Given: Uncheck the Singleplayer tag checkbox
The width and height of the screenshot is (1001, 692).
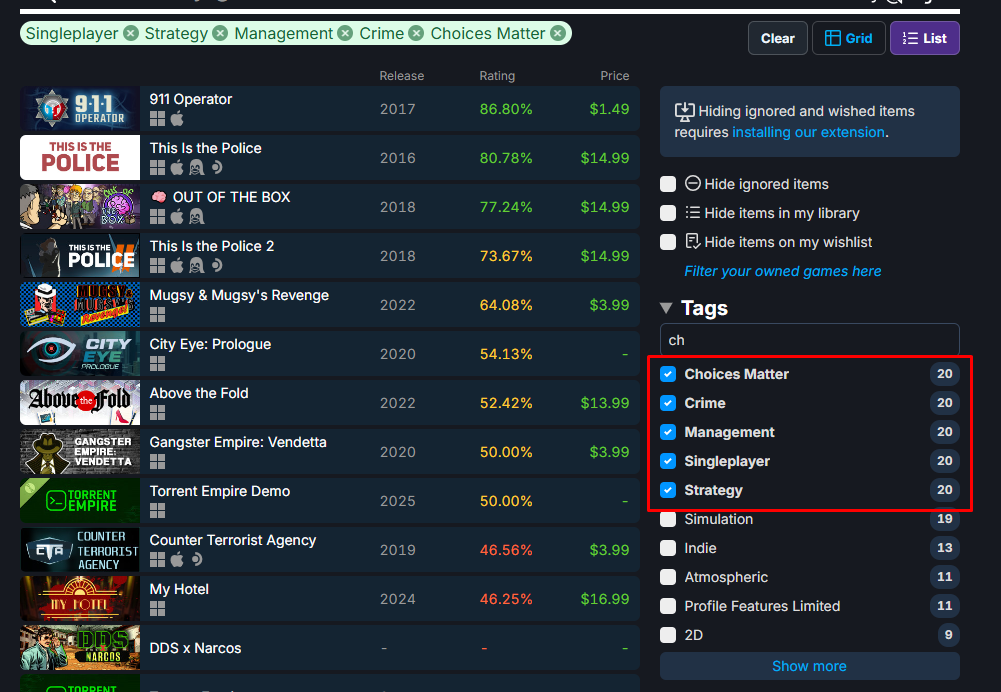Looking at the screenshot, I should coord(668,461).
